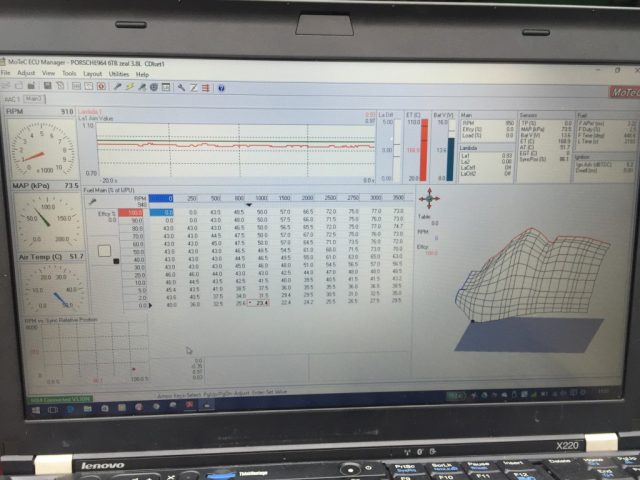
Task: Click the window grid toolbar icon
Action: click(x=166, y=87)
